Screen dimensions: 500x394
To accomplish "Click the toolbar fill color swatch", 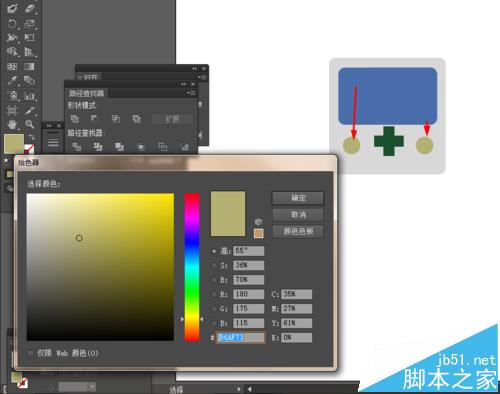I will (14, 144).
